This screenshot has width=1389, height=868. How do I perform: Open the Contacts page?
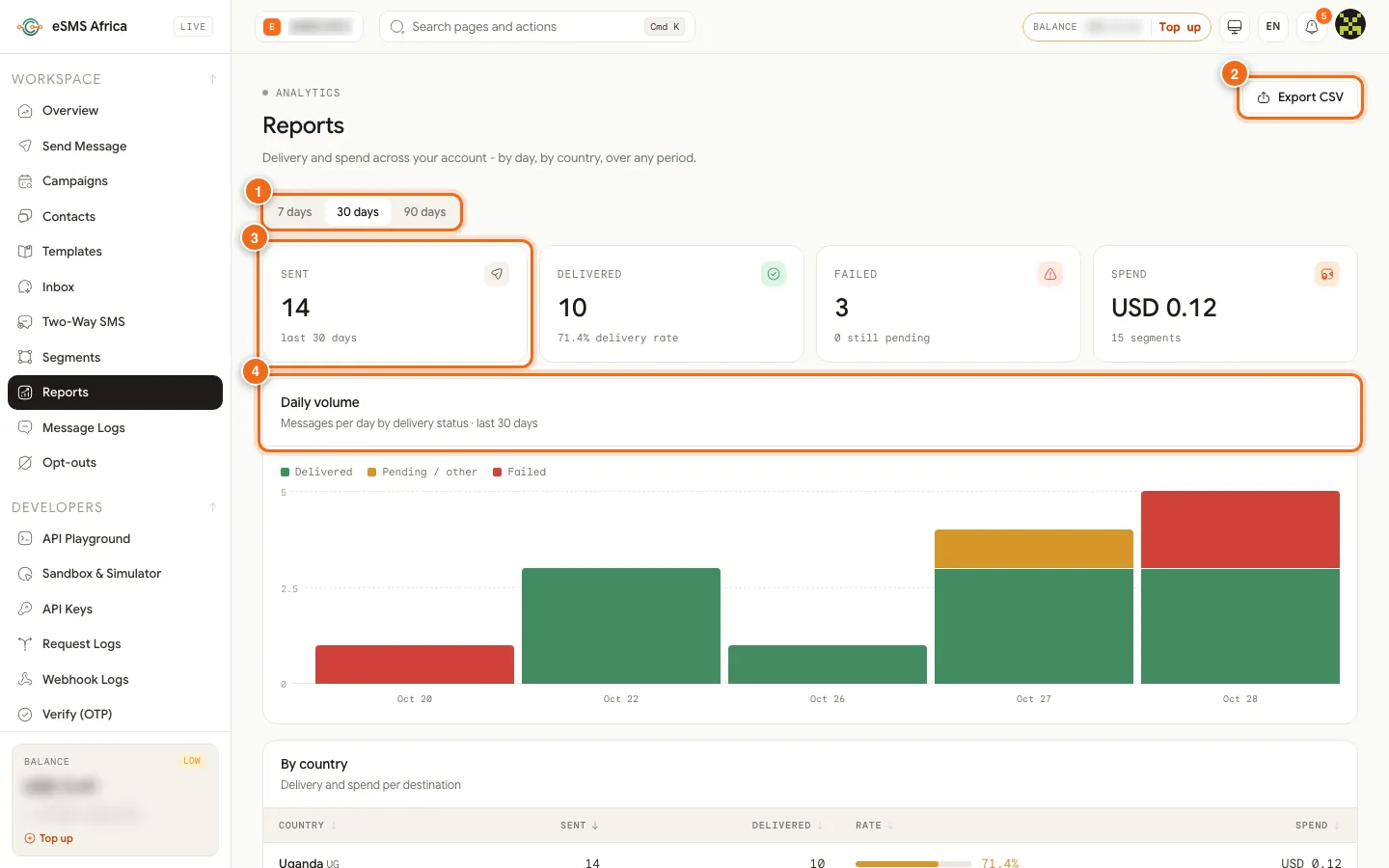pos(115,217)
